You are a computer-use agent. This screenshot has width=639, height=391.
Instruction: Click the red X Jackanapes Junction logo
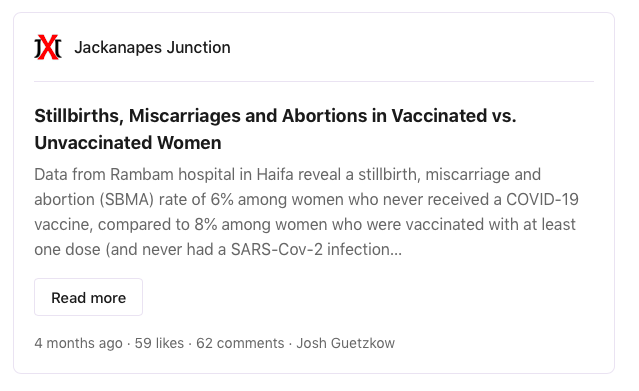(x=48, y=47)
